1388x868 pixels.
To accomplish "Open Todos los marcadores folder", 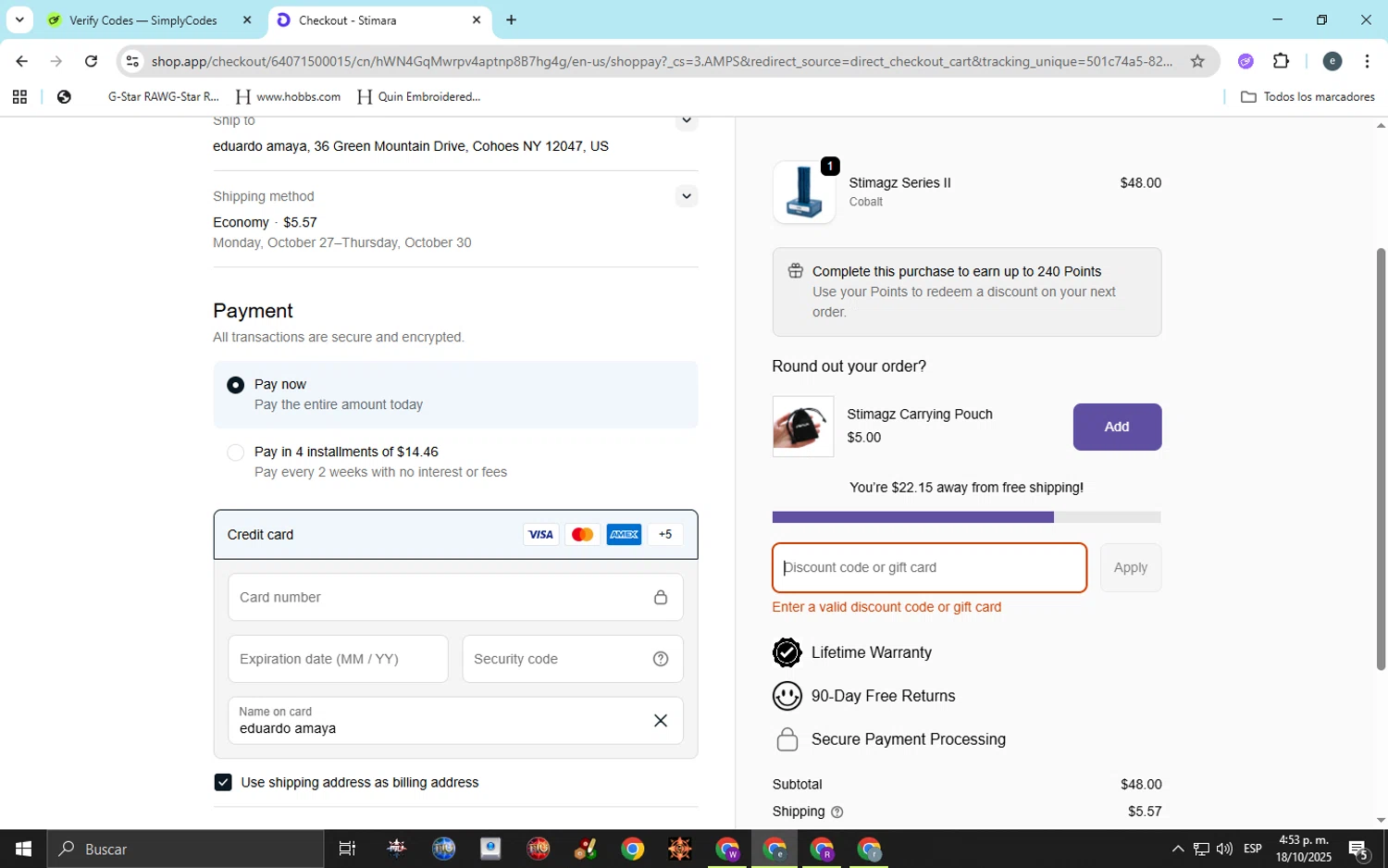I will [1307, 96].
